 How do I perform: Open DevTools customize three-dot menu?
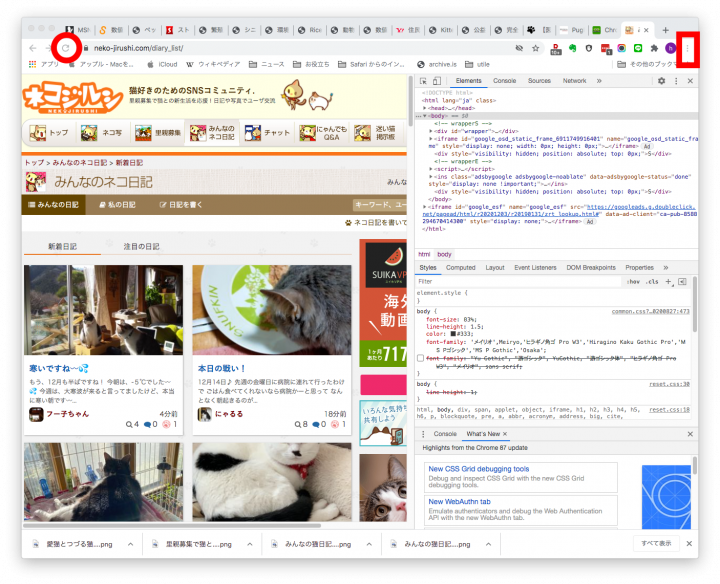click(676, 81)
